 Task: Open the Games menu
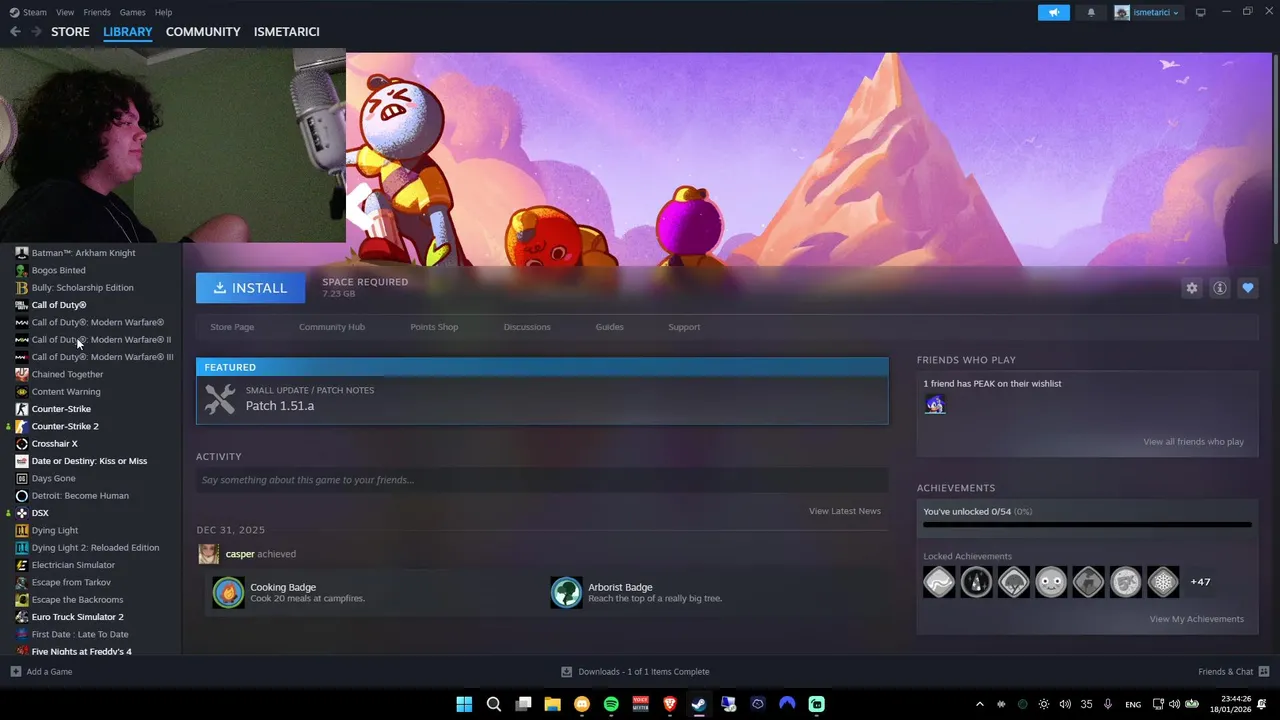132,12
